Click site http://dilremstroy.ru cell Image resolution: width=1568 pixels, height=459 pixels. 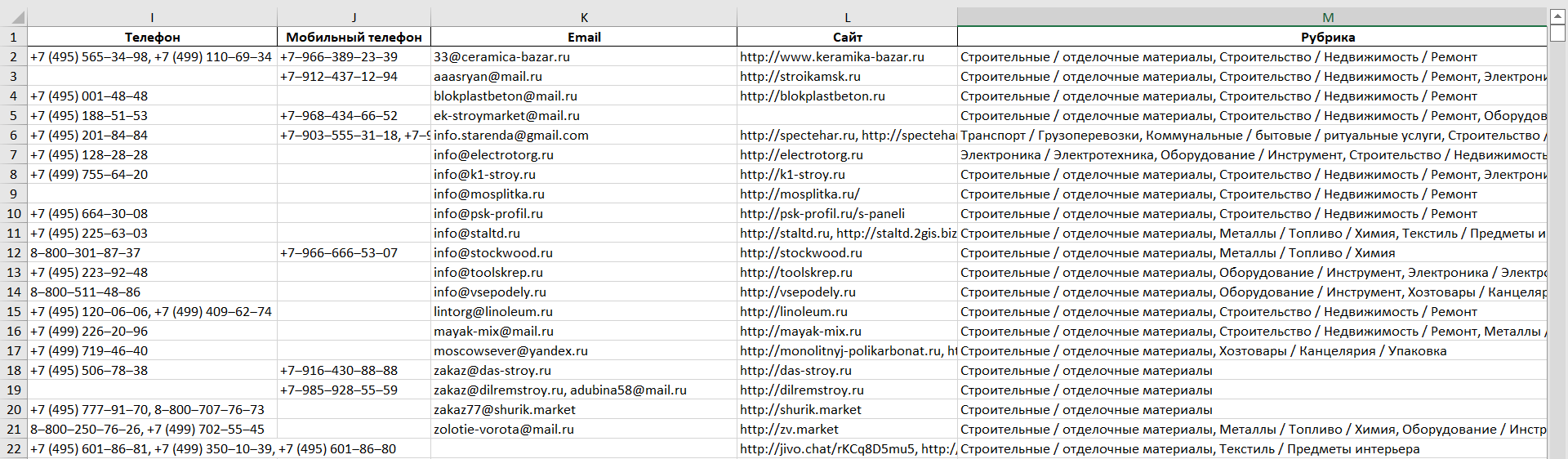(847, 390)
